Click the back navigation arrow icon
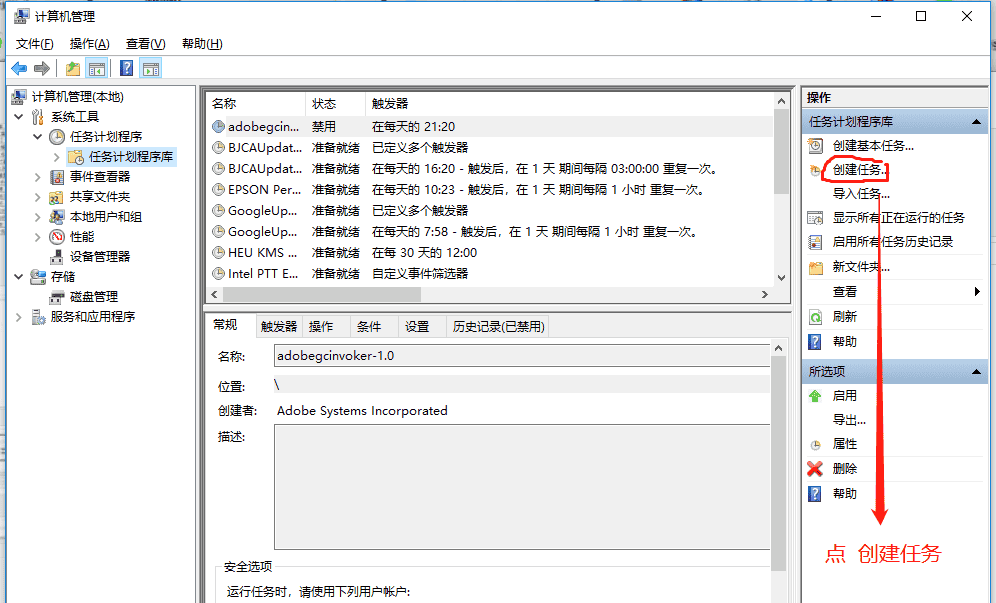The width and height of the screenshot is (996, 603). tap(20, 68)
